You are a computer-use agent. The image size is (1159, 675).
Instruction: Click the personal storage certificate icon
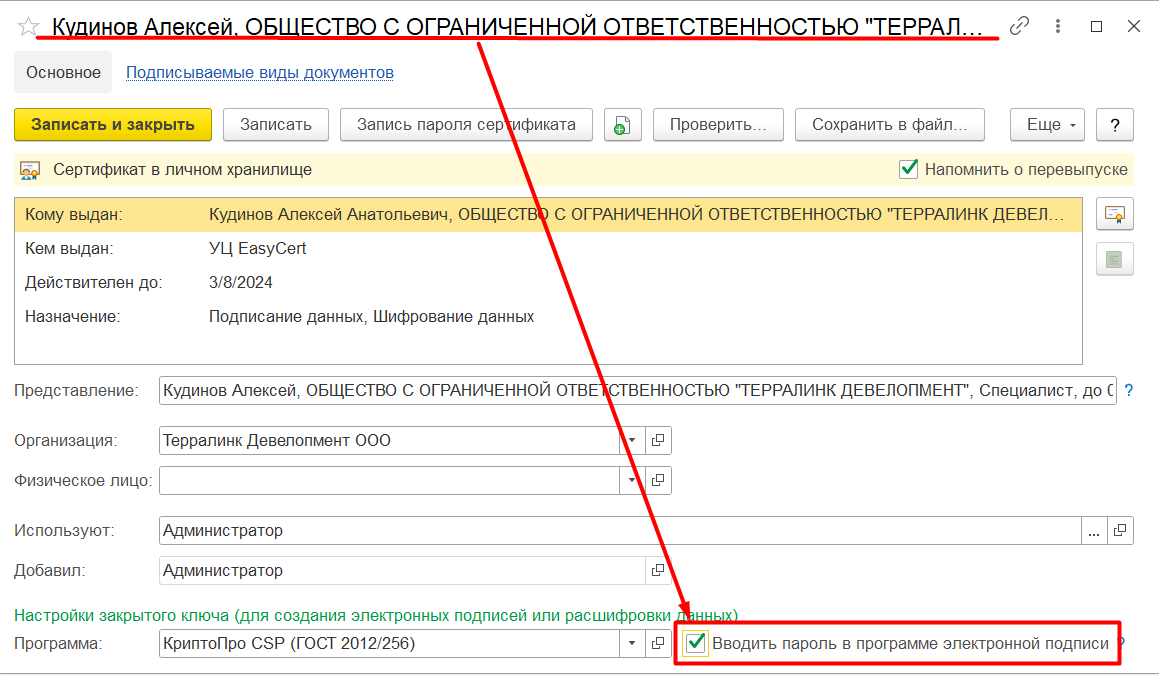[30, 170]
